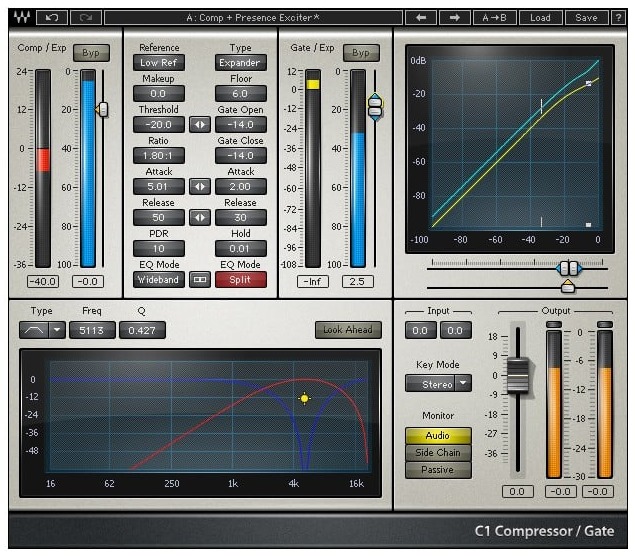Click the Attack link arrows icon

[200, 187]
